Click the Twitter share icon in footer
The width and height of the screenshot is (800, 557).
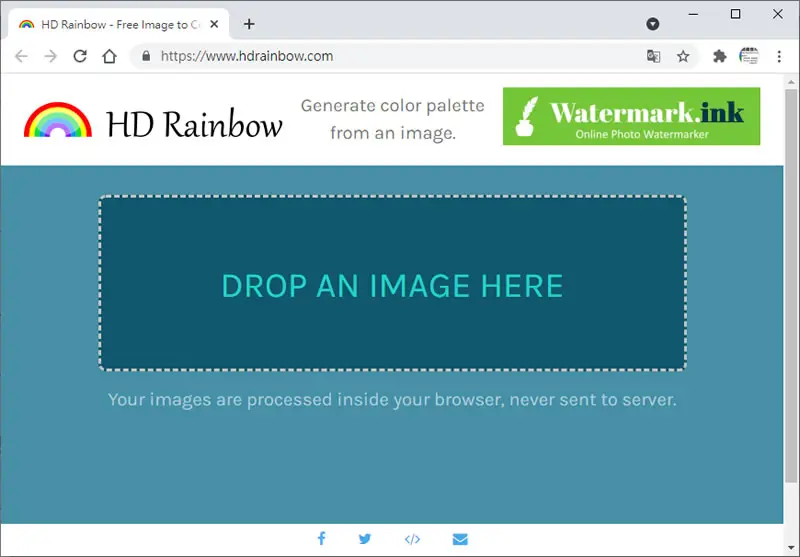click(365, 539)
